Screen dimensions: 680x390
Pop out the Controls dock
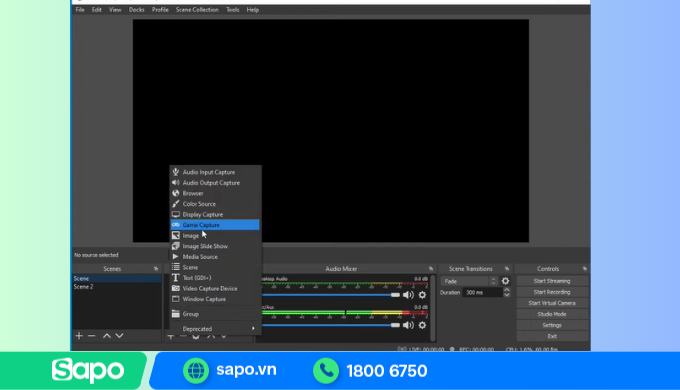pyautogui.click(x=585, y=269)
